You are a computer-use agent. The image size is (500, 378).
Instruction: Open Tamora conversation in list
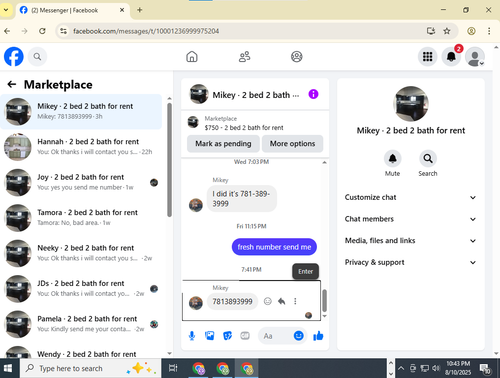click(81, 218)
